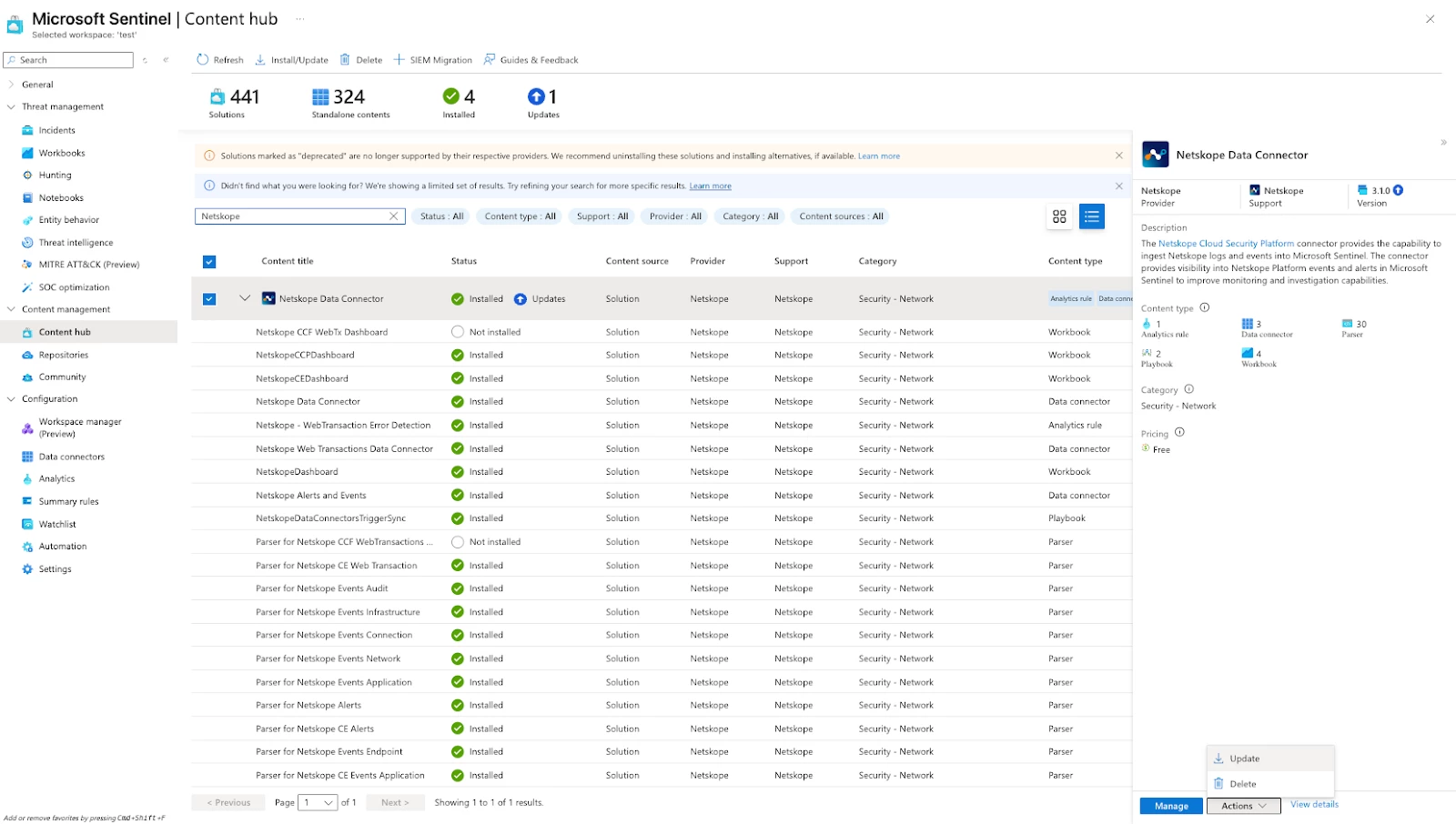The width and height of the screenshot is (1456, 824).
Task: Toggle the select-all header checkbox
Action: click(x=209, y=262)
